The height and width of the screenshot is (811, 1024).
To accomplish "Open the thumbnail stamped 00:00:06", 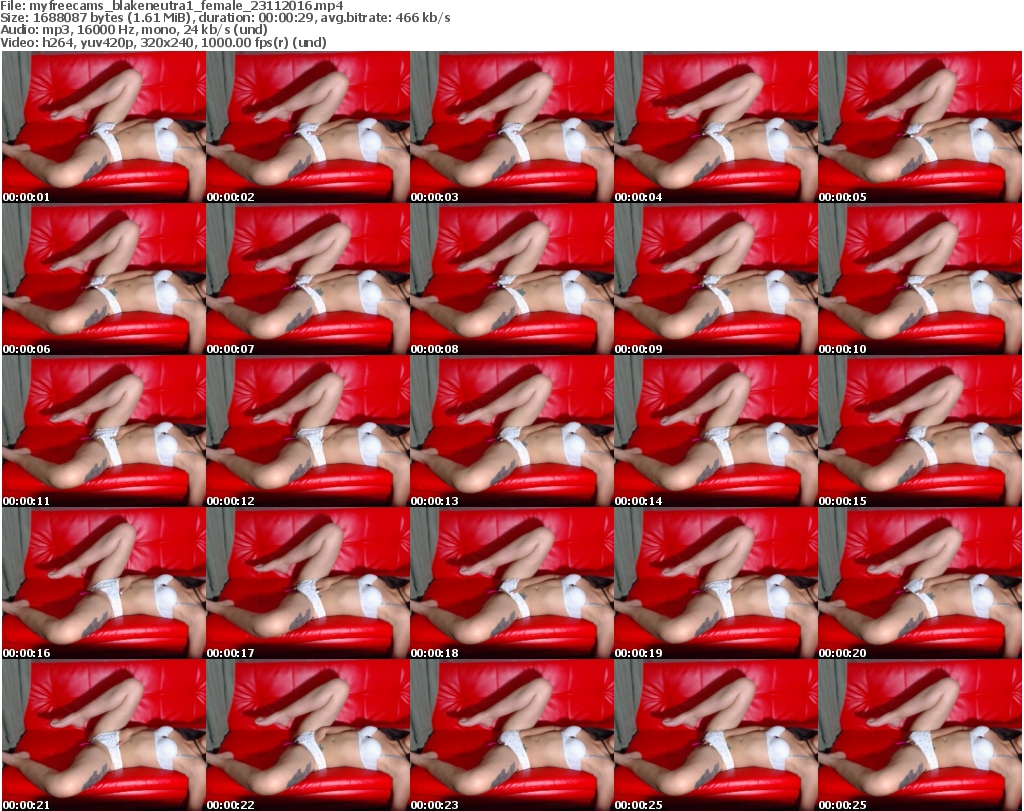I will pyautogui.click(x=104, y=279).
